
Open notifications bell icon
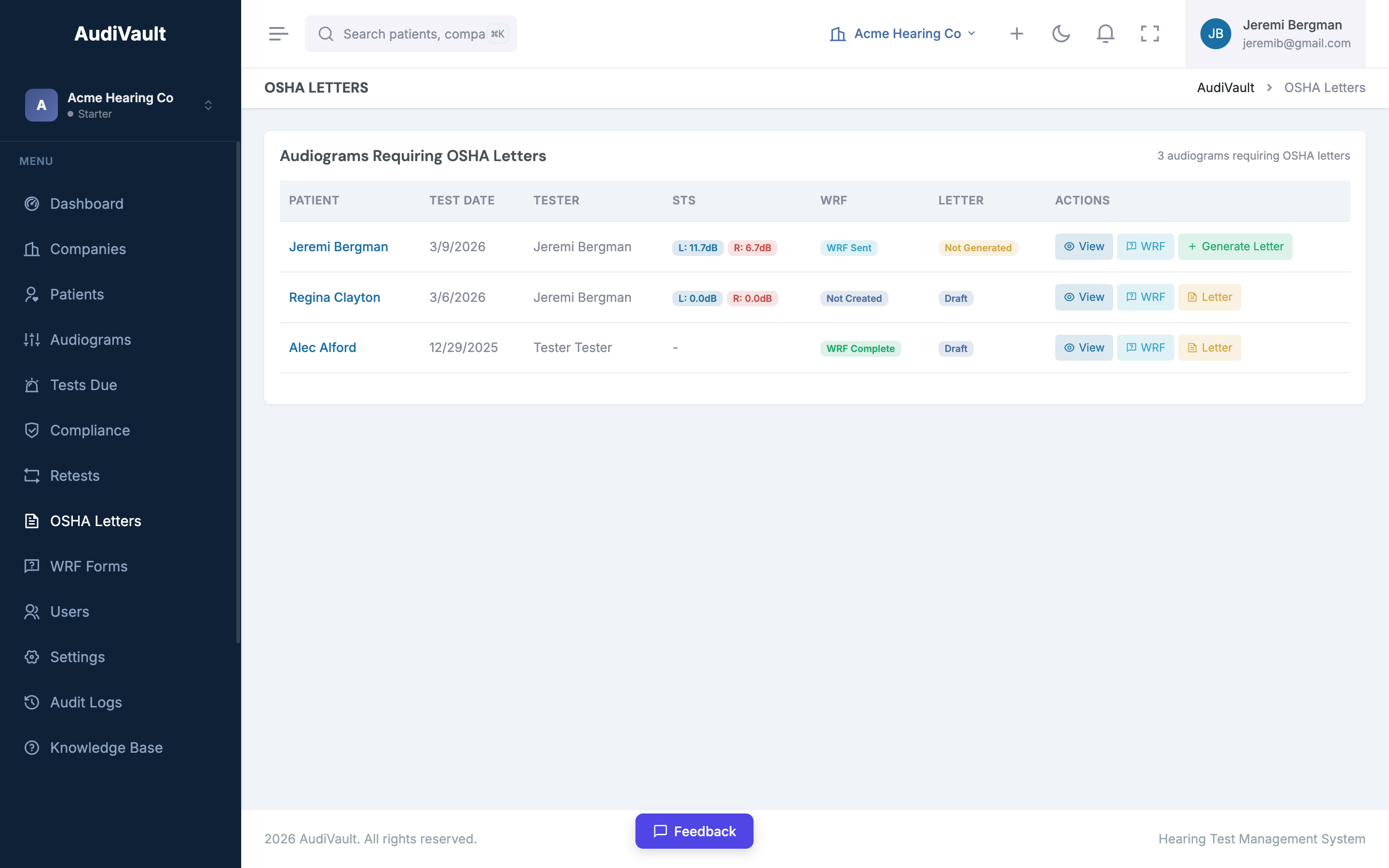(1105, 34)
